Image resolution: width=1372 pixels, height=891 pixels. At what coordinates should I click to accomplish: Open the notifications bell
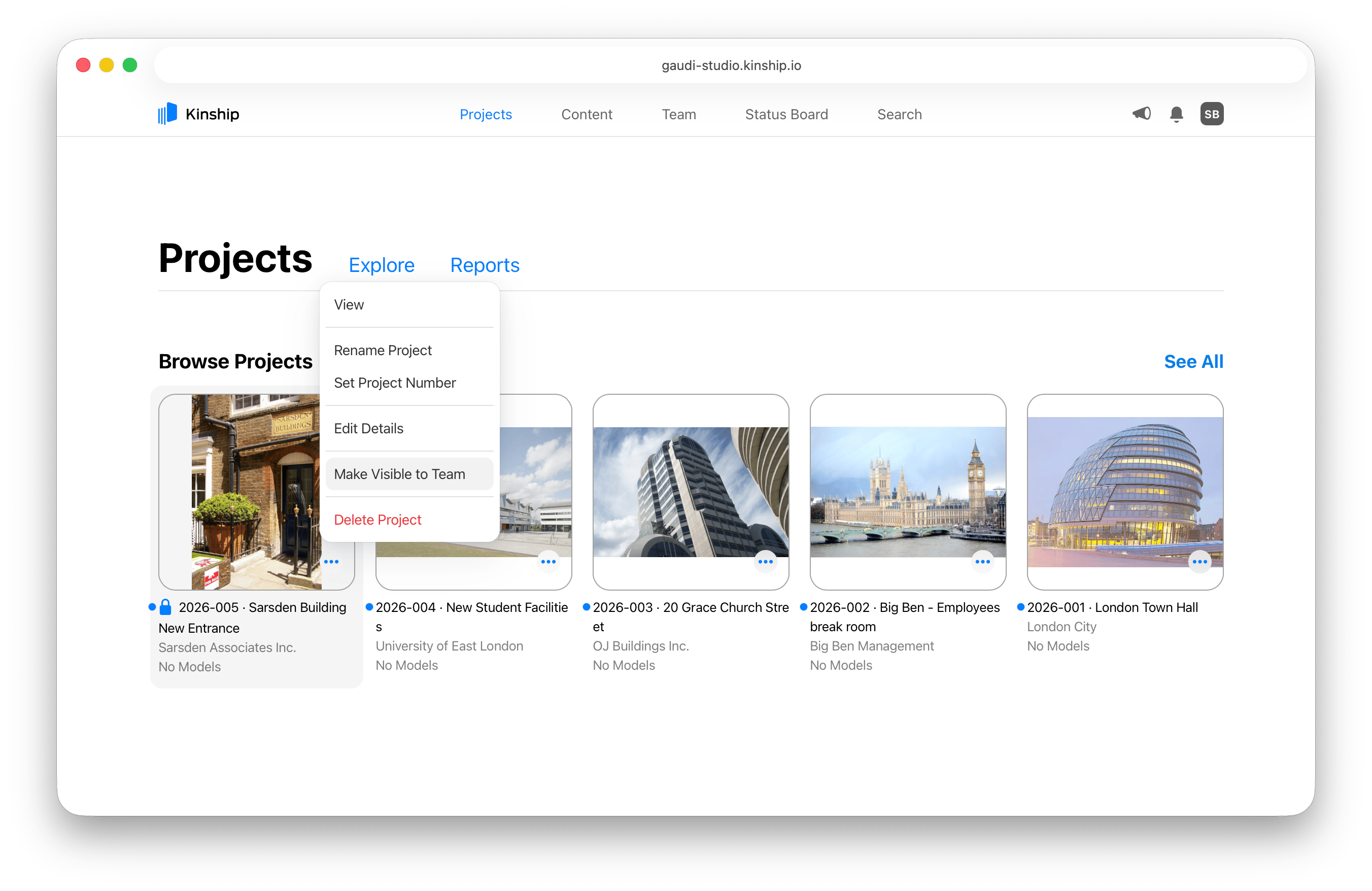pos(1177,114)
